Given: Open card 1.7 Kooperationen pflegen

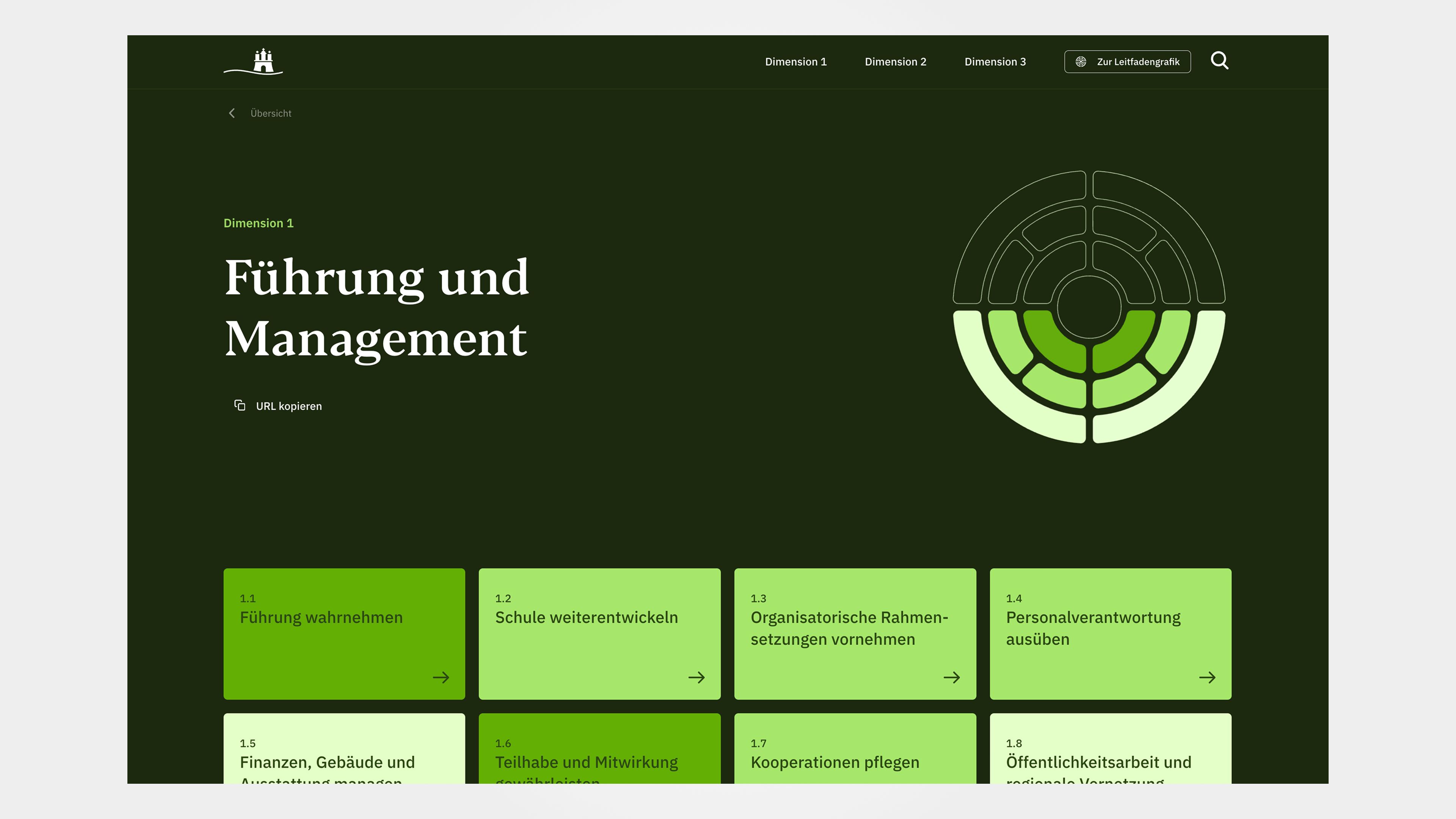Looking at the screenshot, I should pos(855,748).
